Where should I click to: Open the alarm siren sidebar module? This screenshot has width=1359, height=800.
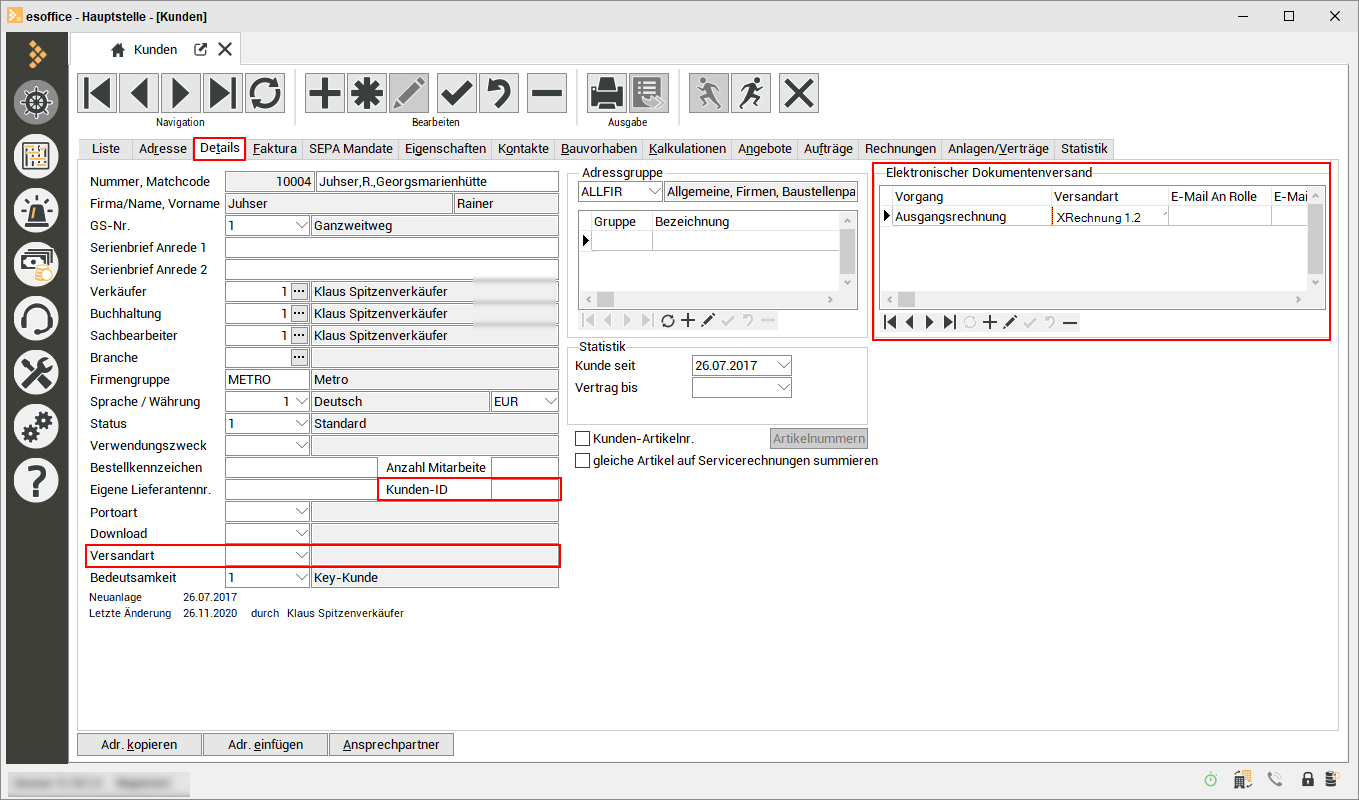(36, 210)
